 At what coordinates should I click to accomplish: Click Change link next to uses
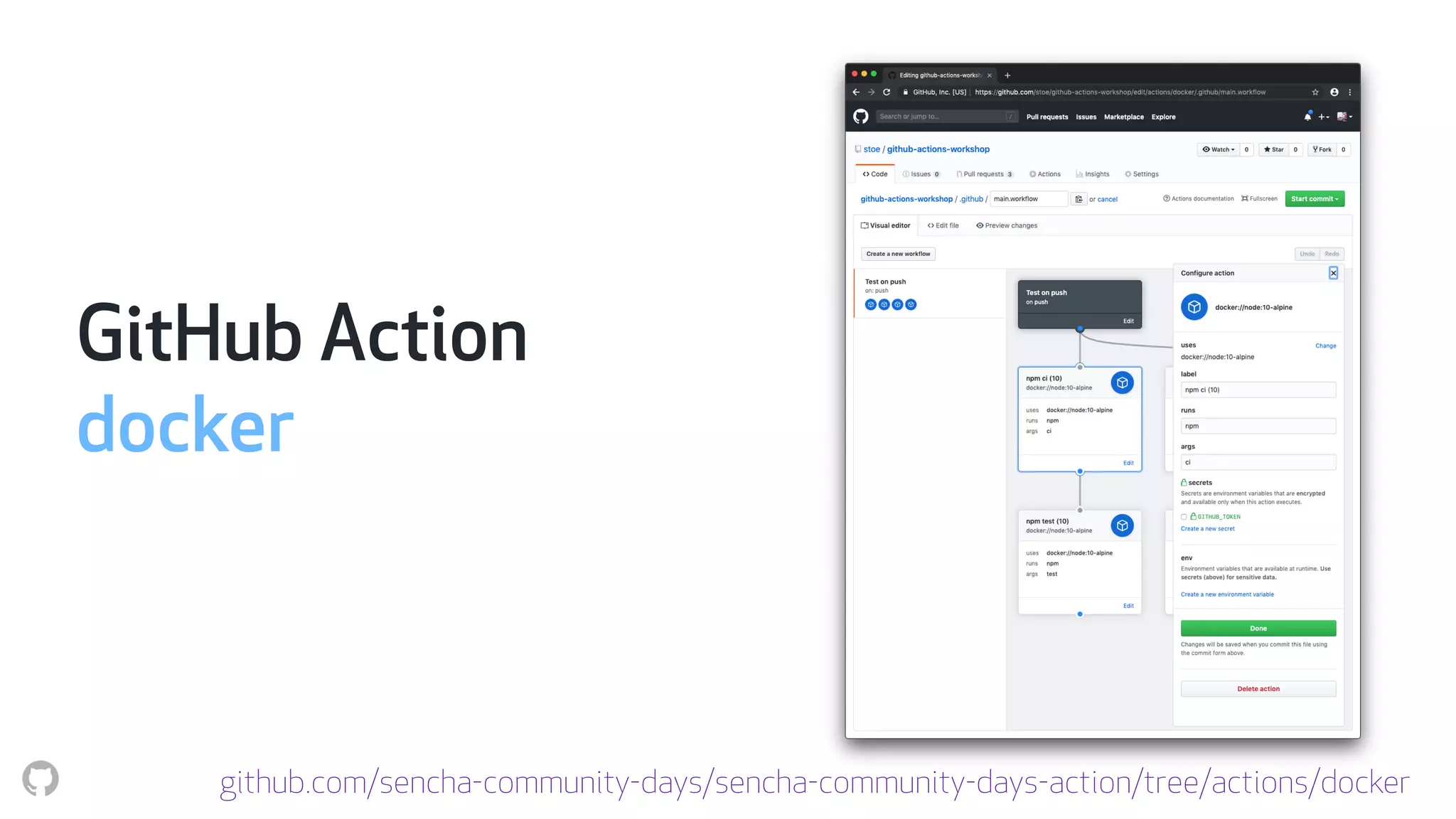pos(1325,346)
